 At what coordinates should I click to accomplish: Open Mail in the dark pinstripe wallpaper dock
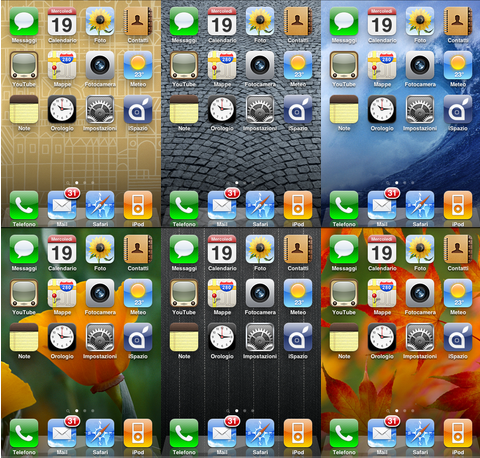222,433
